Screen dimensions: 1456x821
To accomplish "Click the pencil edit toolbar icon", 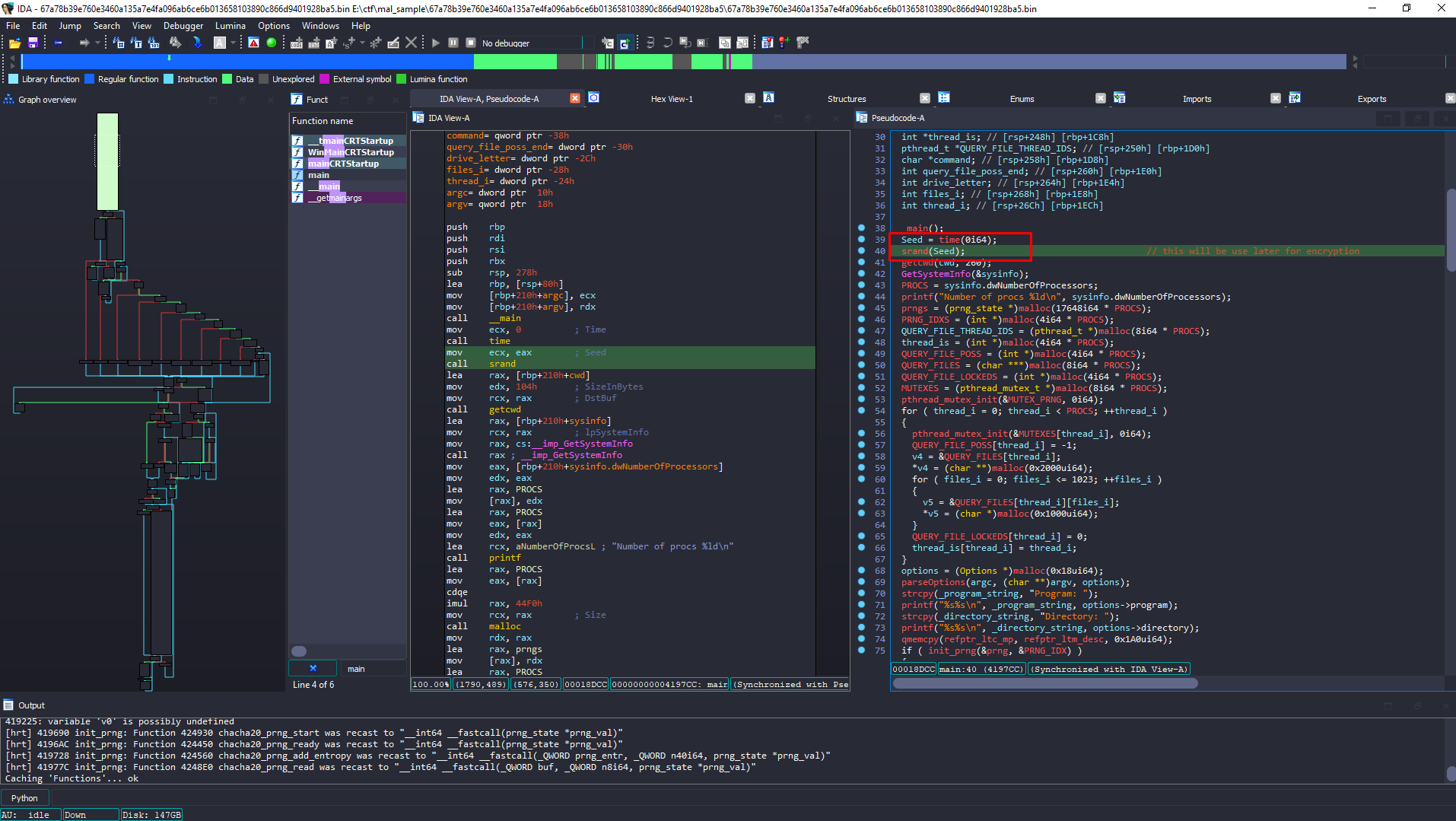I will pyautogui.click(x=393, y=43).
